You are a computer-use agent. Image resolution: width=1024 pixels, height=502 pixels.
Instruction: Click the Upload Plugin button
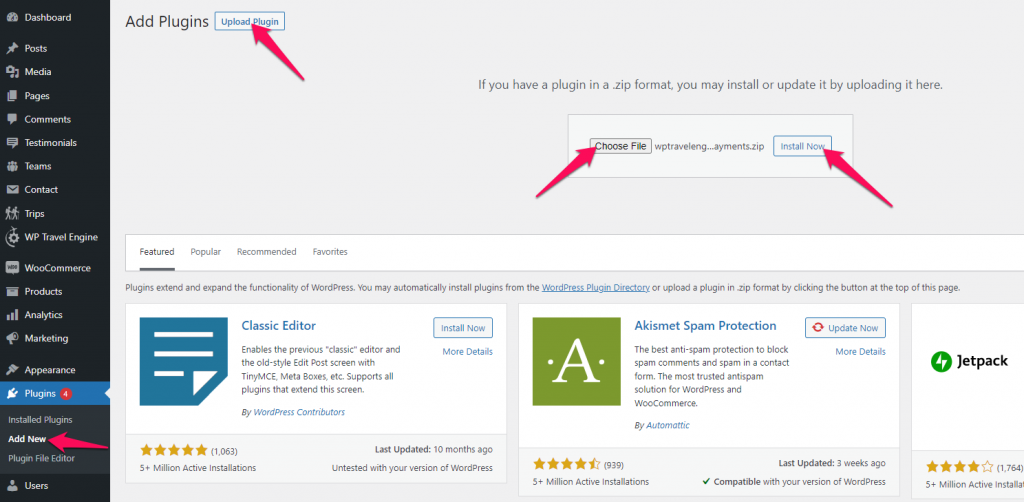(x=249, y=22)
